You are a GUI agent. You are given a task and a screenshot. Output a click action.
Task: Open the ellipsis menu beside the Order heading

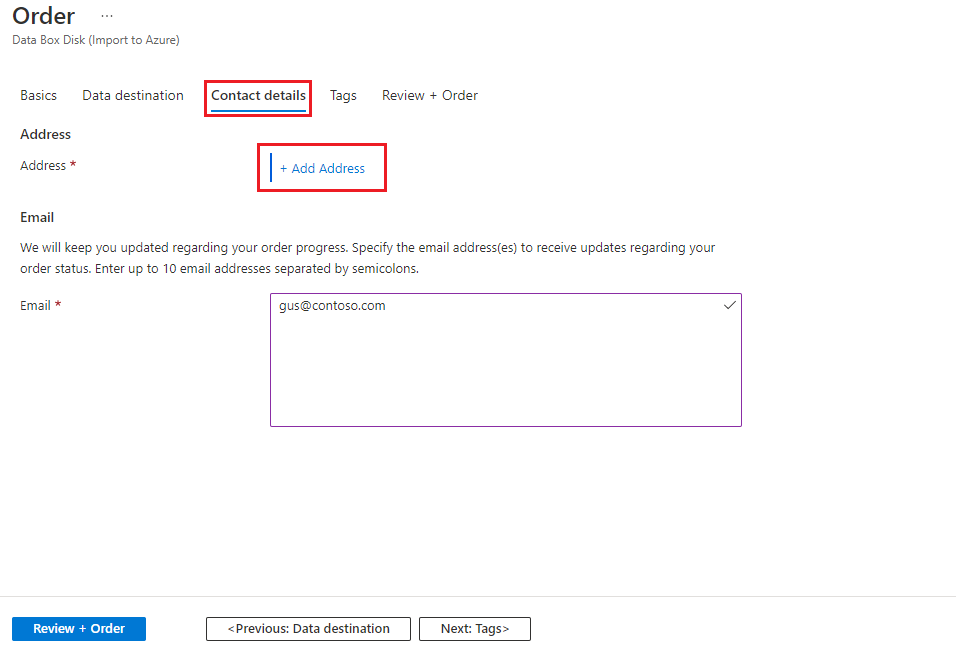[107, 16]
